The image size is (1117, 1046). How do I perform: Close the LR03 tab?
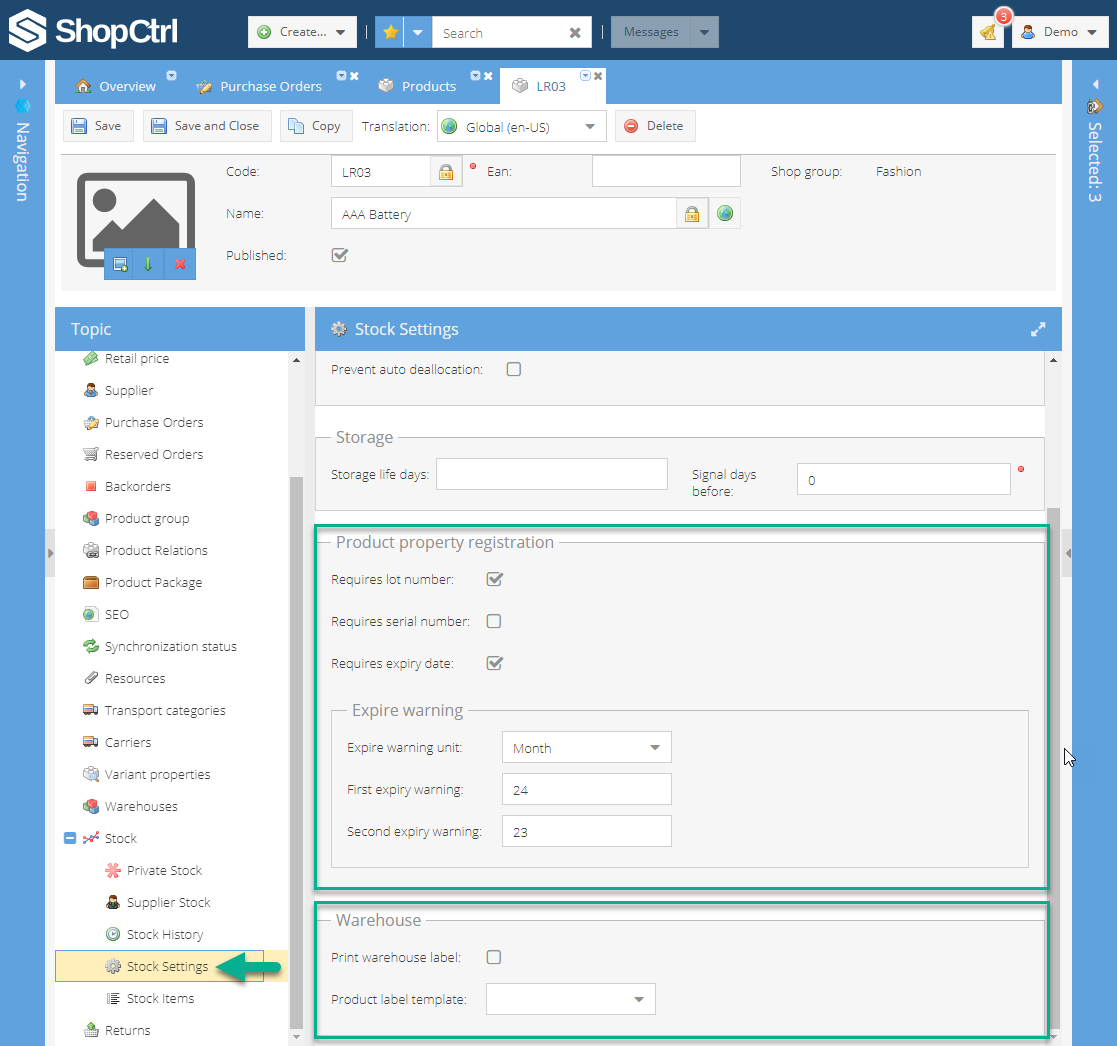(598, 76)
